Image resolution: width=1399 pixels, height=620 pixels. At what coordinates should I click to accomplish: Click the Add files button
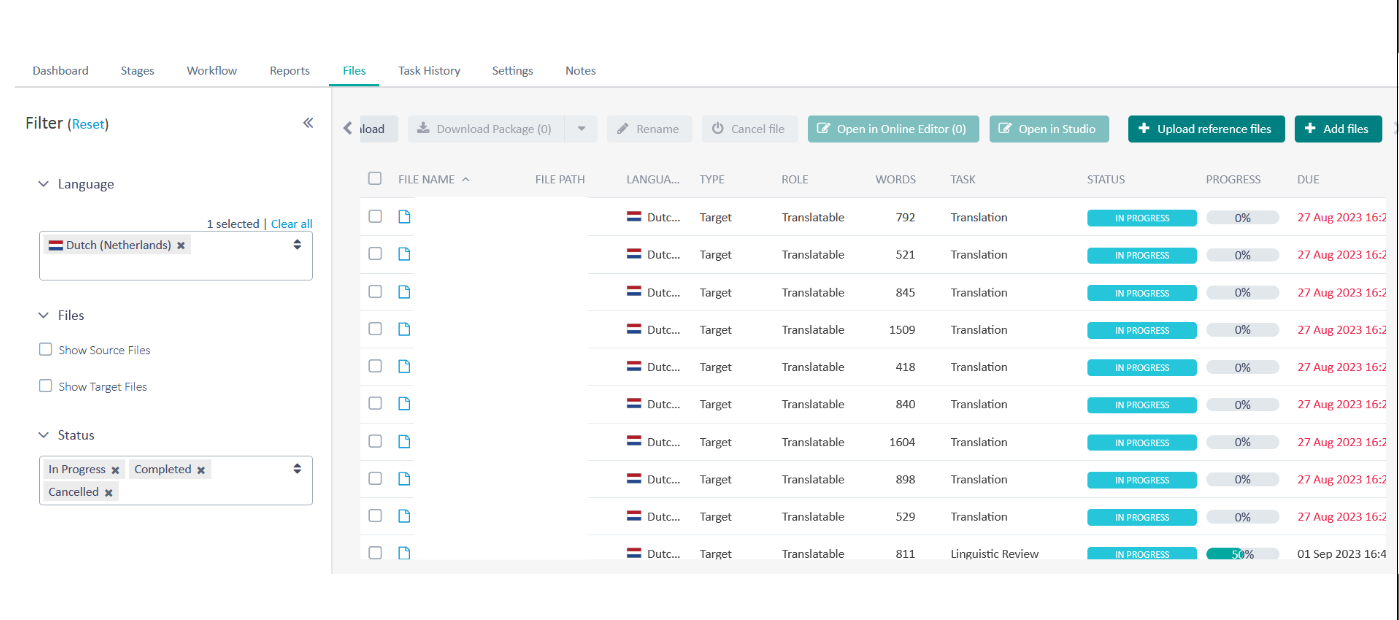coord(1338,128)
